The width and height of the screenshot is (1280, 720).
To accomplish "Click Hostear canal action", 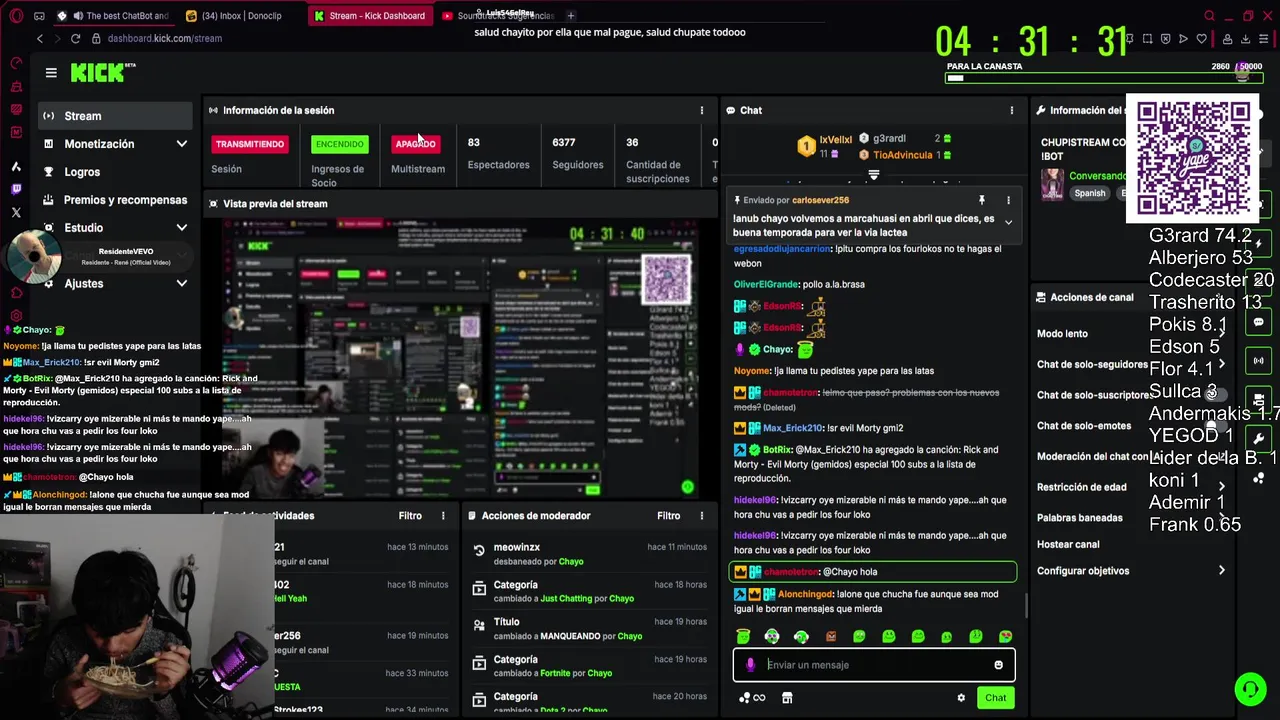I will tap(1068, 545).
